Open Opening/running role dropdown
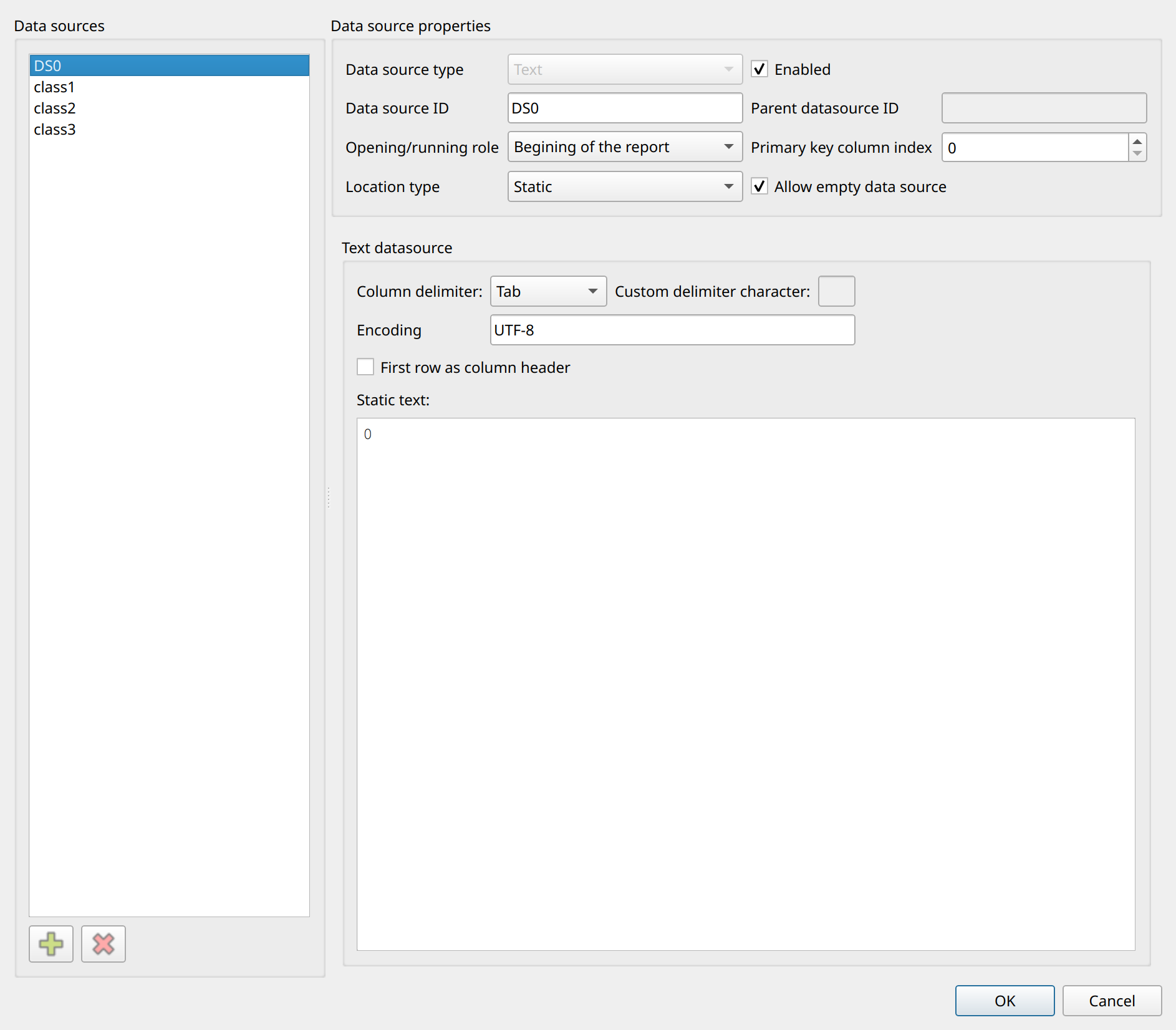1176x1030 pixels. (x=625, y=147)
